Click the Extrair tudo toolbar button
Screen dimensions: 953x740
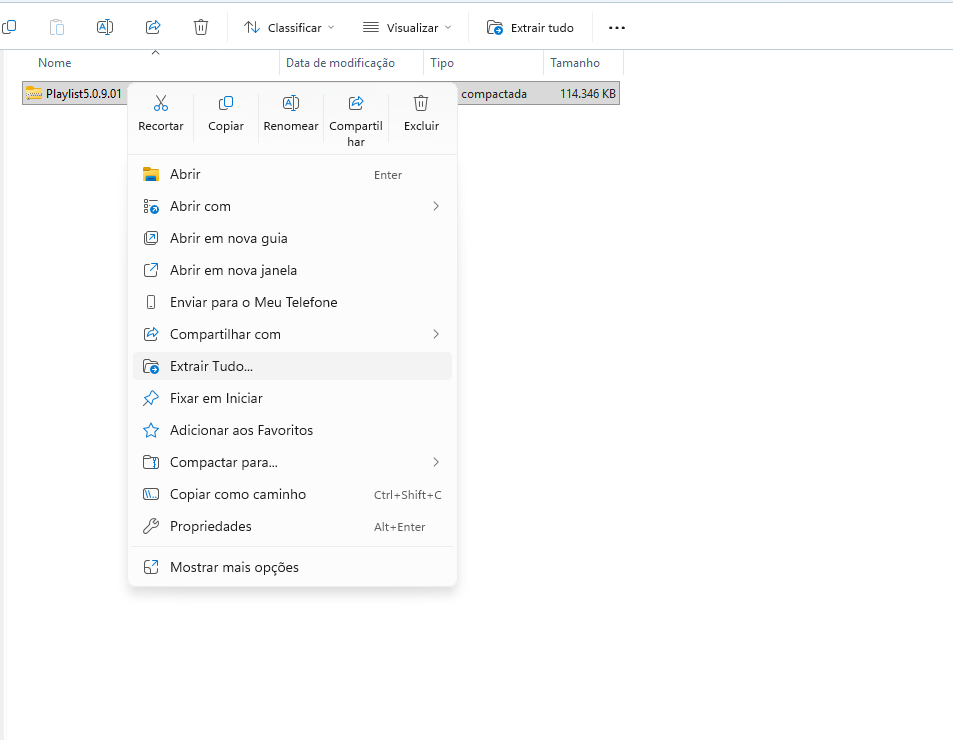(531, 27)
